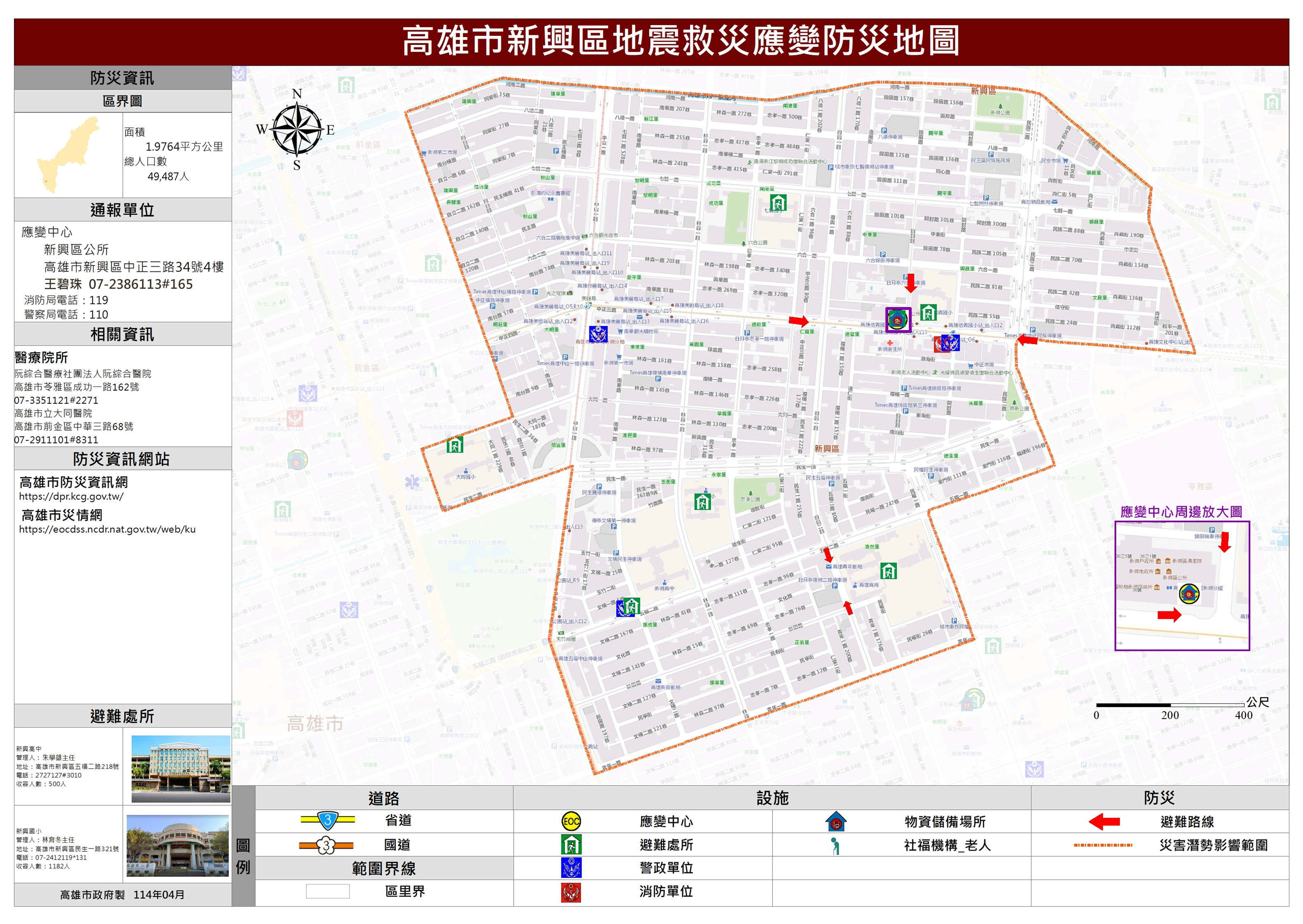Click the compass rose on the map
Screen dimensions: 1303x924
(x=296, y=130)
